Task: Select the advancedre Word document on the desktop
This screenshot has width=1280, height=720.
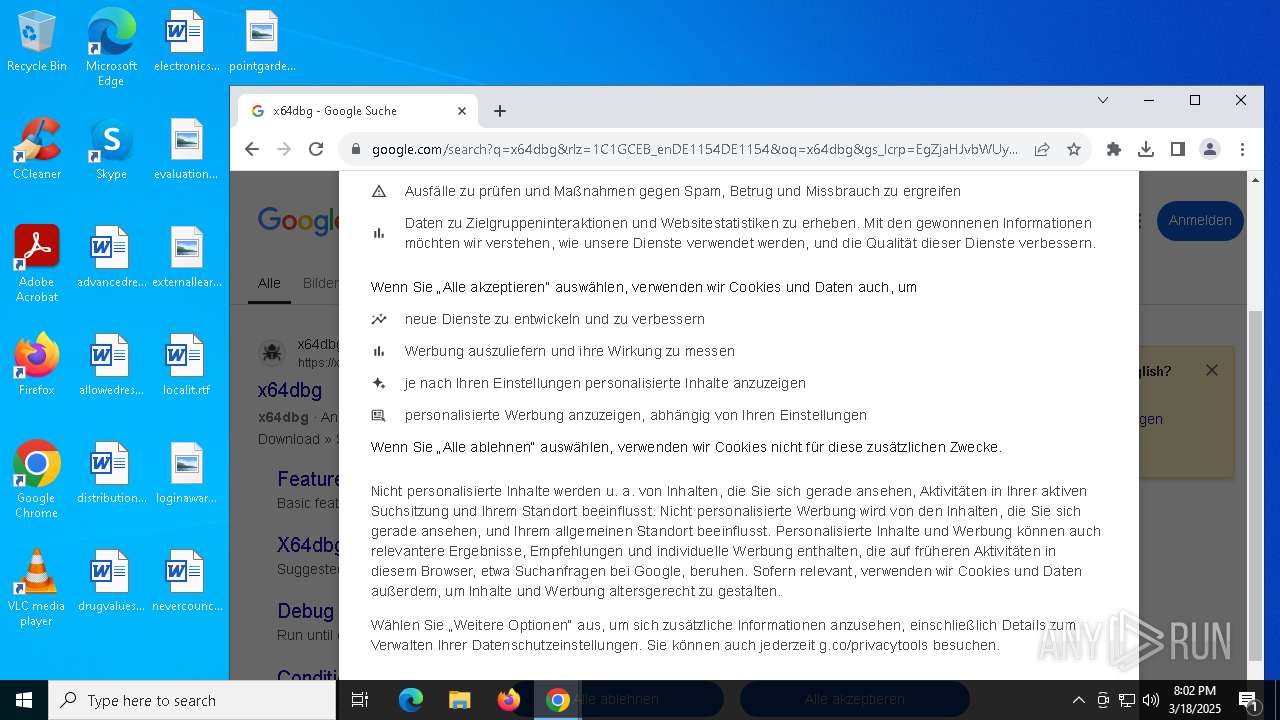Action: coord(111,257)
